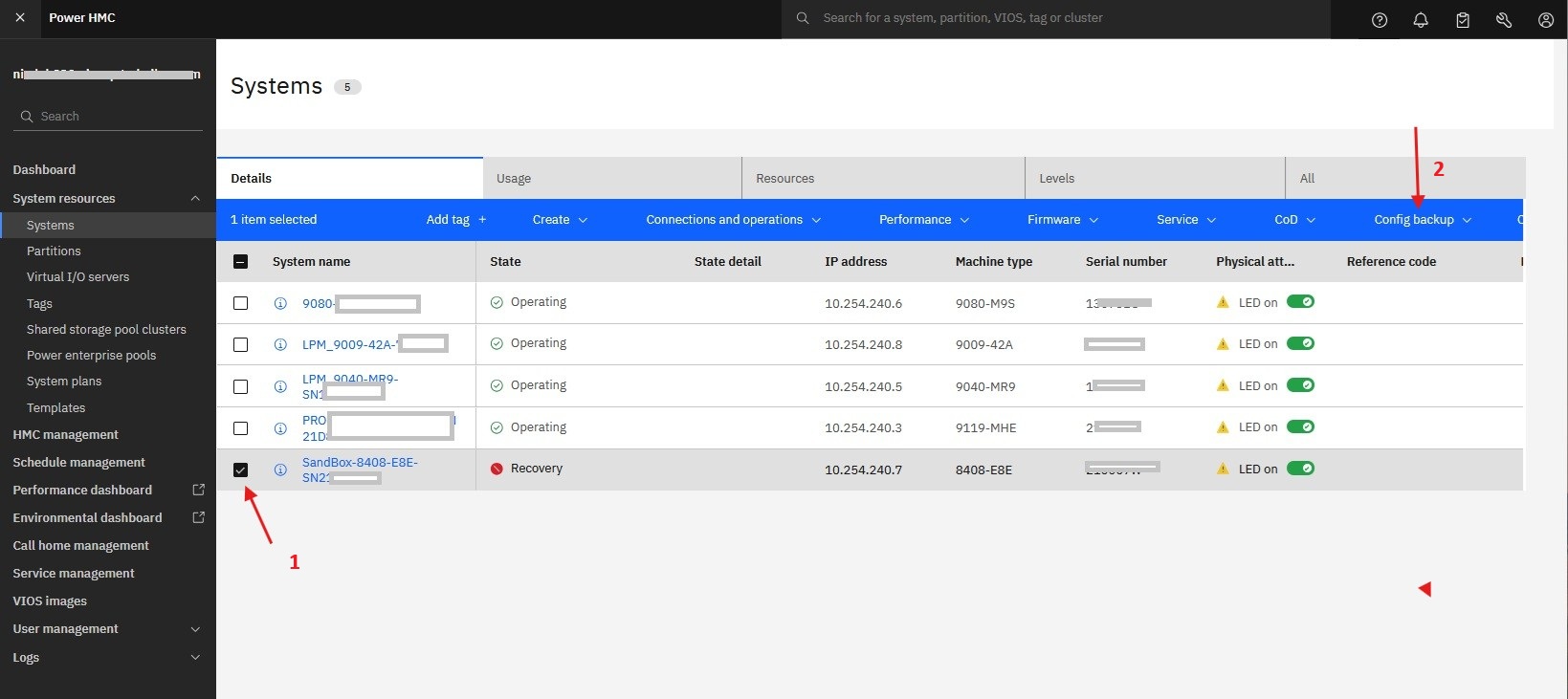Toggle LED switch for 9080-M9S system
1568x699 pixels.
click(x=1300, y=302)
